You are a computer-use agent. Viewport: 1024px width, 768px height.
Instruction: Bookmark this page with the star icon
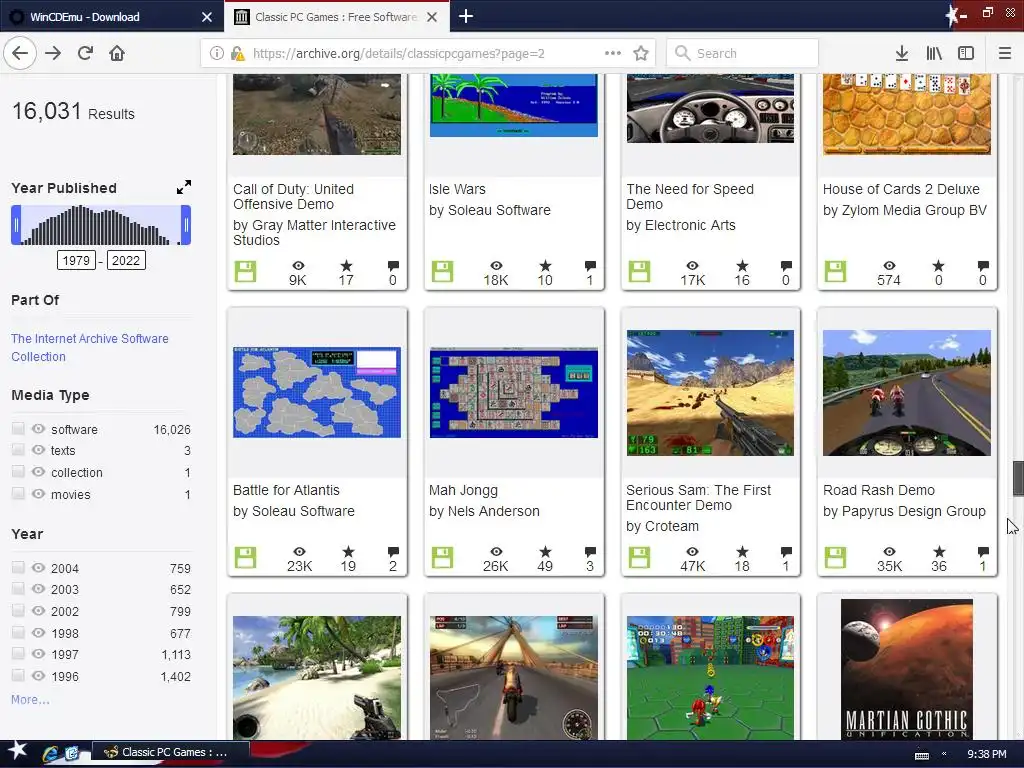tap(641, 53)
